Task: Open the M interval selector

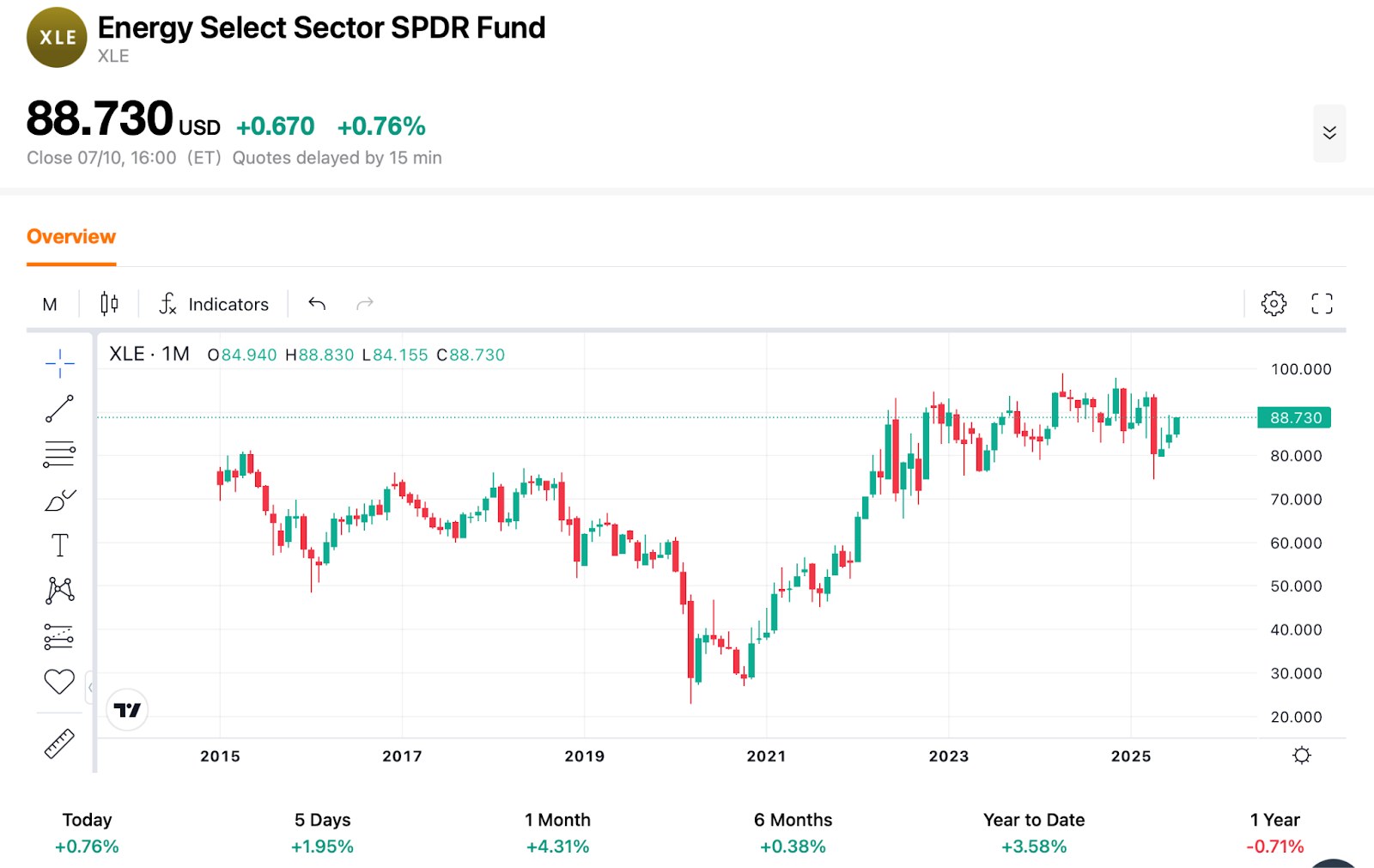Action: pyautogui.click(x=50, y=304)
